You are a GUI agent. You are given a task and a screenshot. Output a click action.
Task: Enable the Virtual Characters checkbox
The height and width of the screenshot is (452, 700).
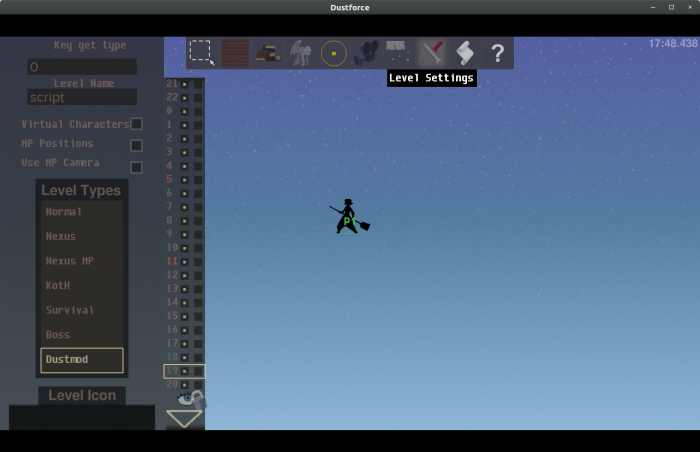[137, 124]
